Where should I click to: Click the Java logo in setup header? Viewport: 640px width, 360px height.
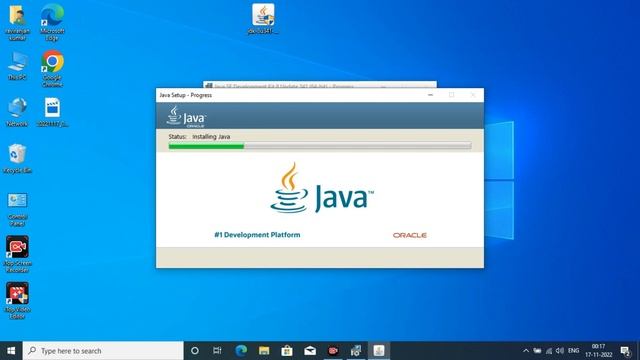click(x=186, y=117)
